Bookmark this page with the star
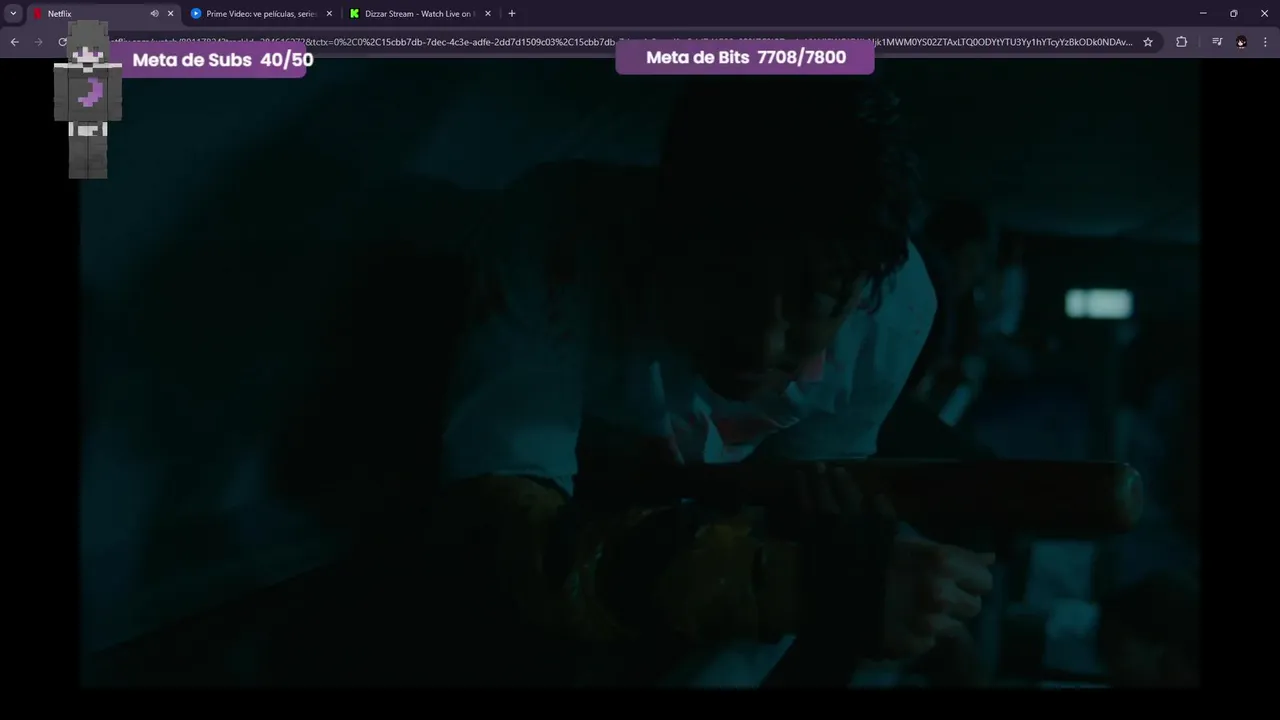 [x=1148, y=42]
